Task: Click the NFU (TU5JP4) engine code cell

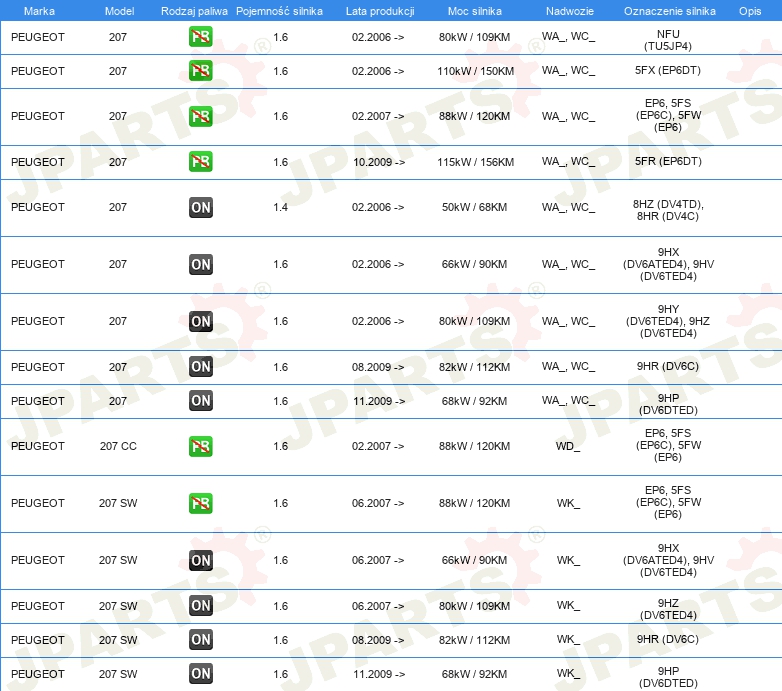Action: 668,40
